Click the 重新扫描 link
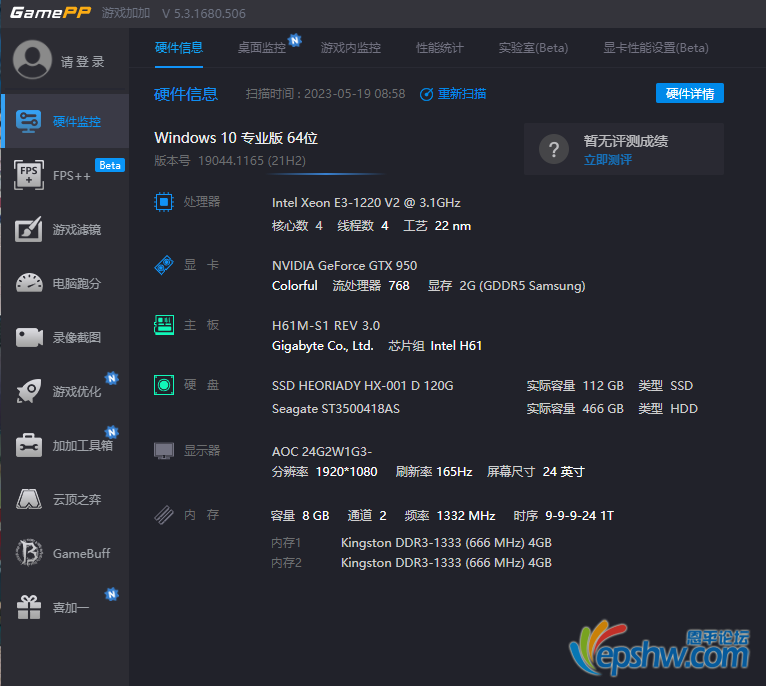This screenshot has width=766, height=686. click(x=462, y=94)
